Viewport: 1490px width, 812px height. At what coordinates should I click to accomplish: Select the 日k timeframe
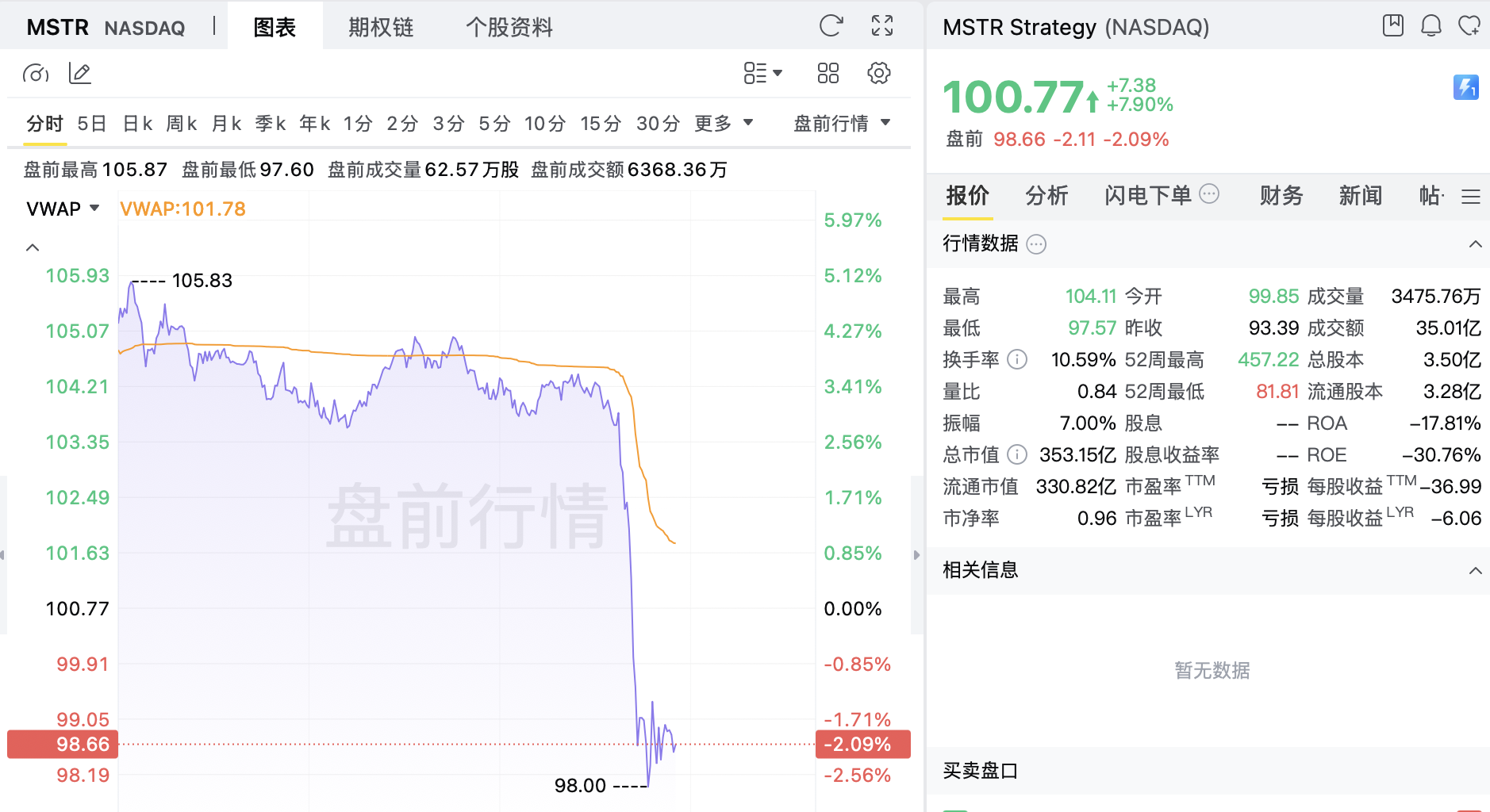138,124
